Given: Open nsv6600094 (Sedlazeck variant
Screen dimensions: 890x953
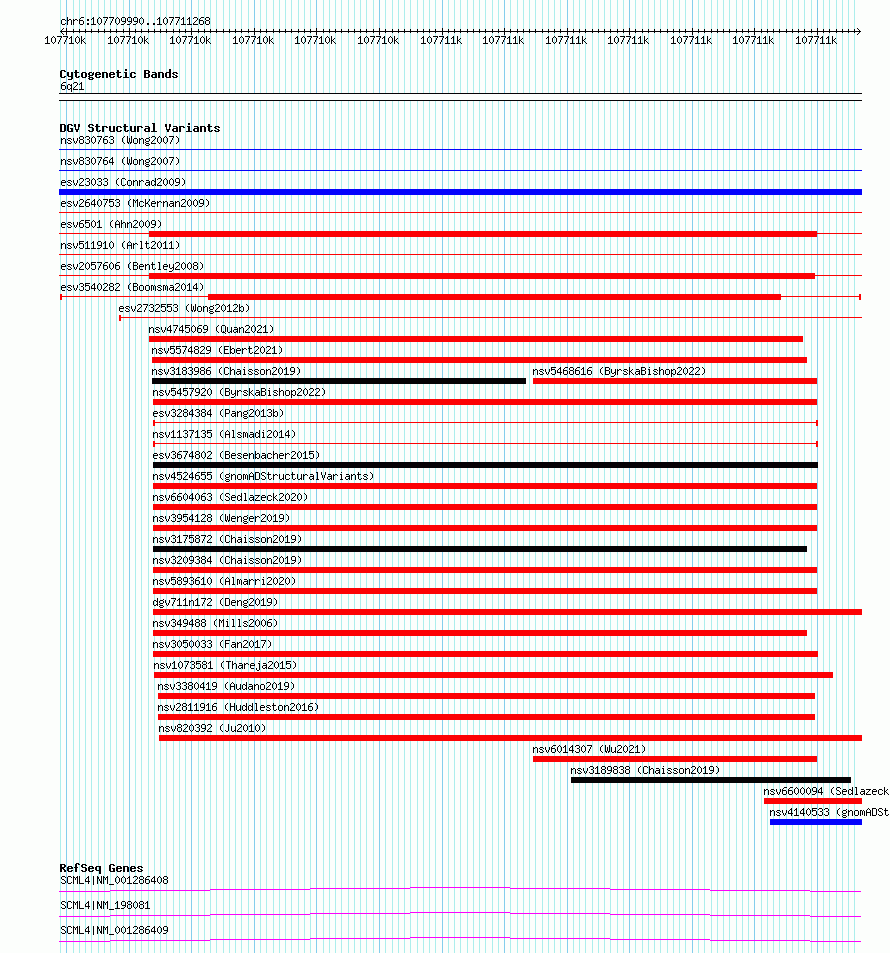Looking at the screenshot, I should pyautogui.click(x=826, y=791).
